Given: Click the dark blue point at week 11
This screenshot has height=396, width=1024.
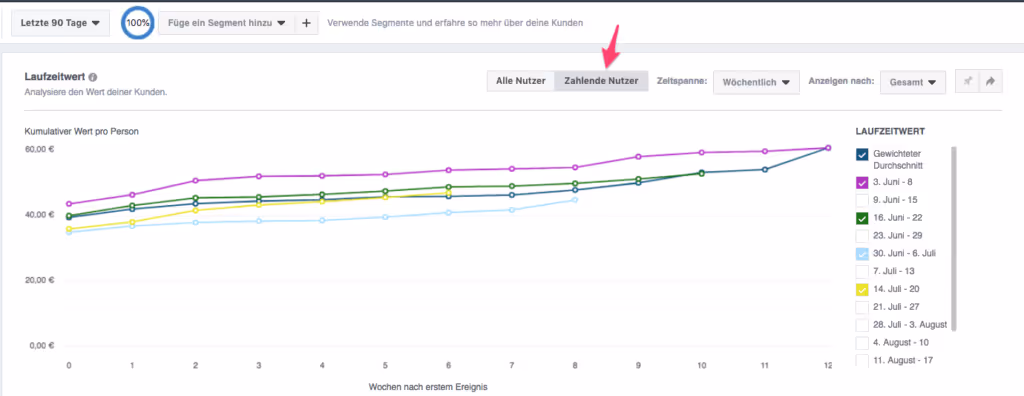Looking at the screenshot, I should point(765,169).
